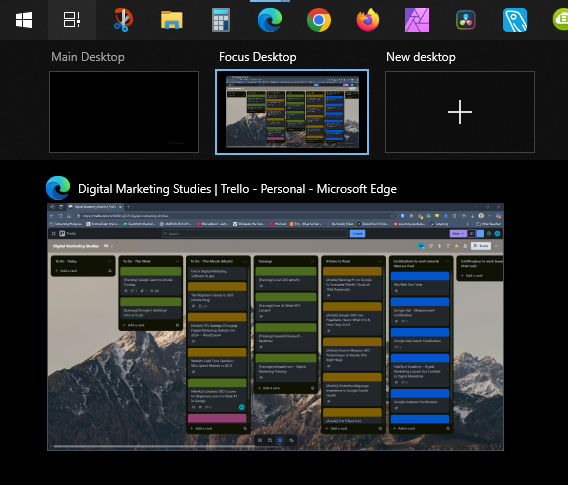The width and height of the screenshot is (568, 485).
Task: Open the Digital Marketing Studies Trello window preview
Action: click(275, 327)
